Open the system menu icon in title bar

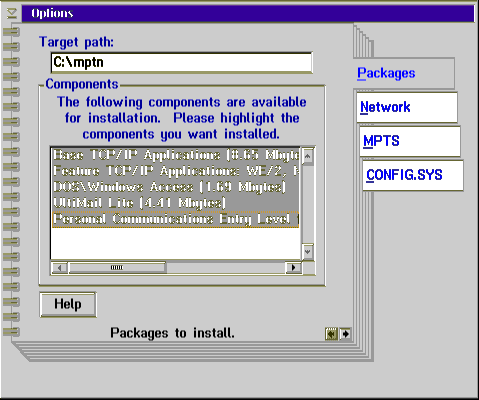pyautogui.click(x=12, y=13)
